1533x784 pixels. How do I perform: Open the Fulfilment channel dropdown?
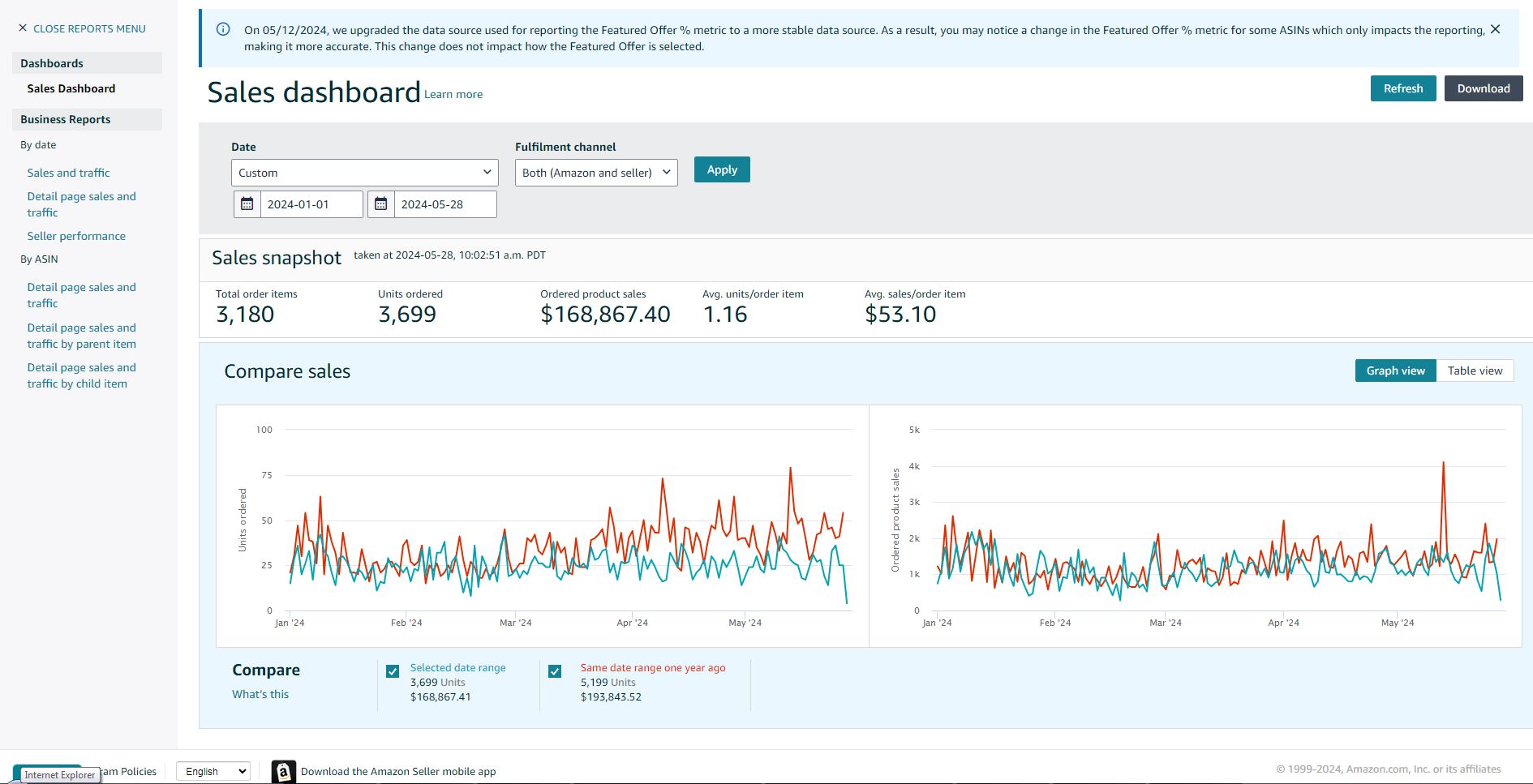[x=596, y=173]
